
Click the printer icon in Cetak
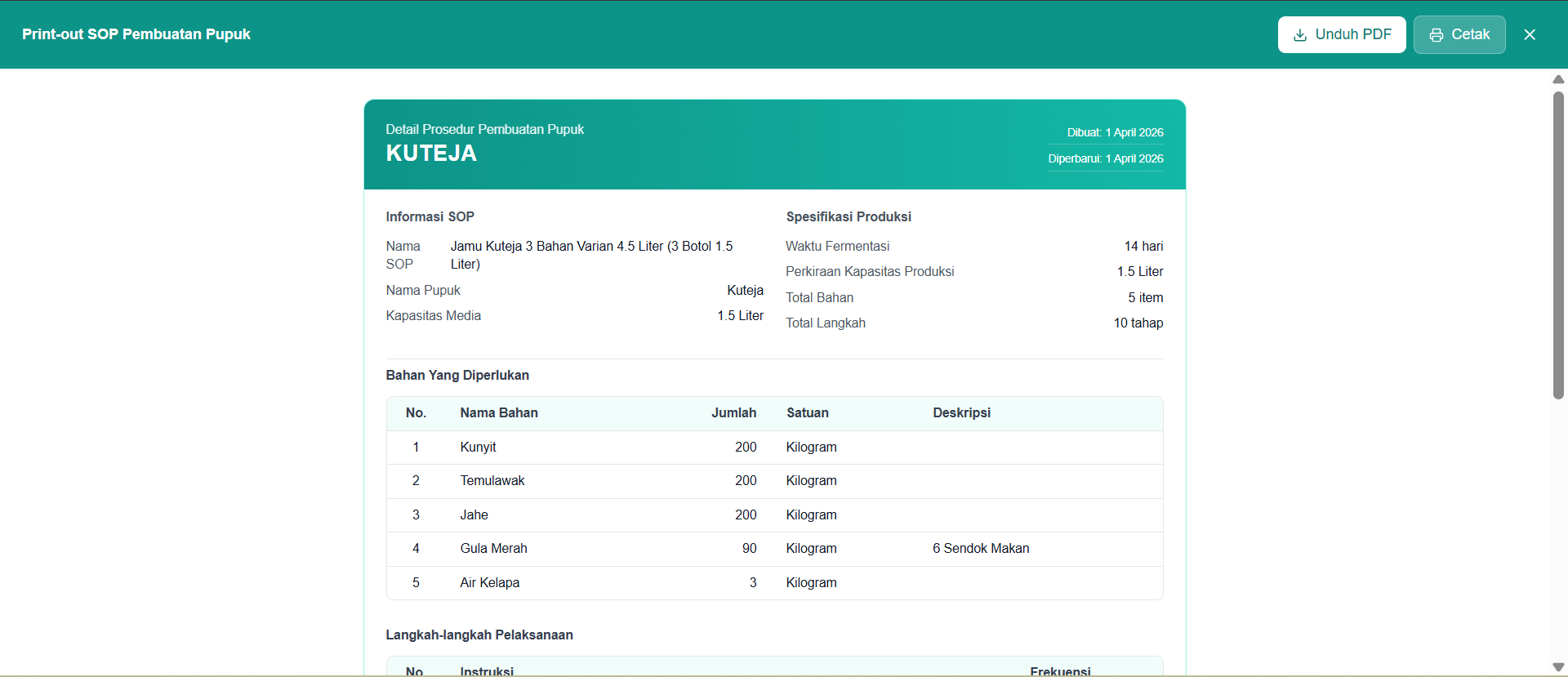click(x=1436, y=35)
